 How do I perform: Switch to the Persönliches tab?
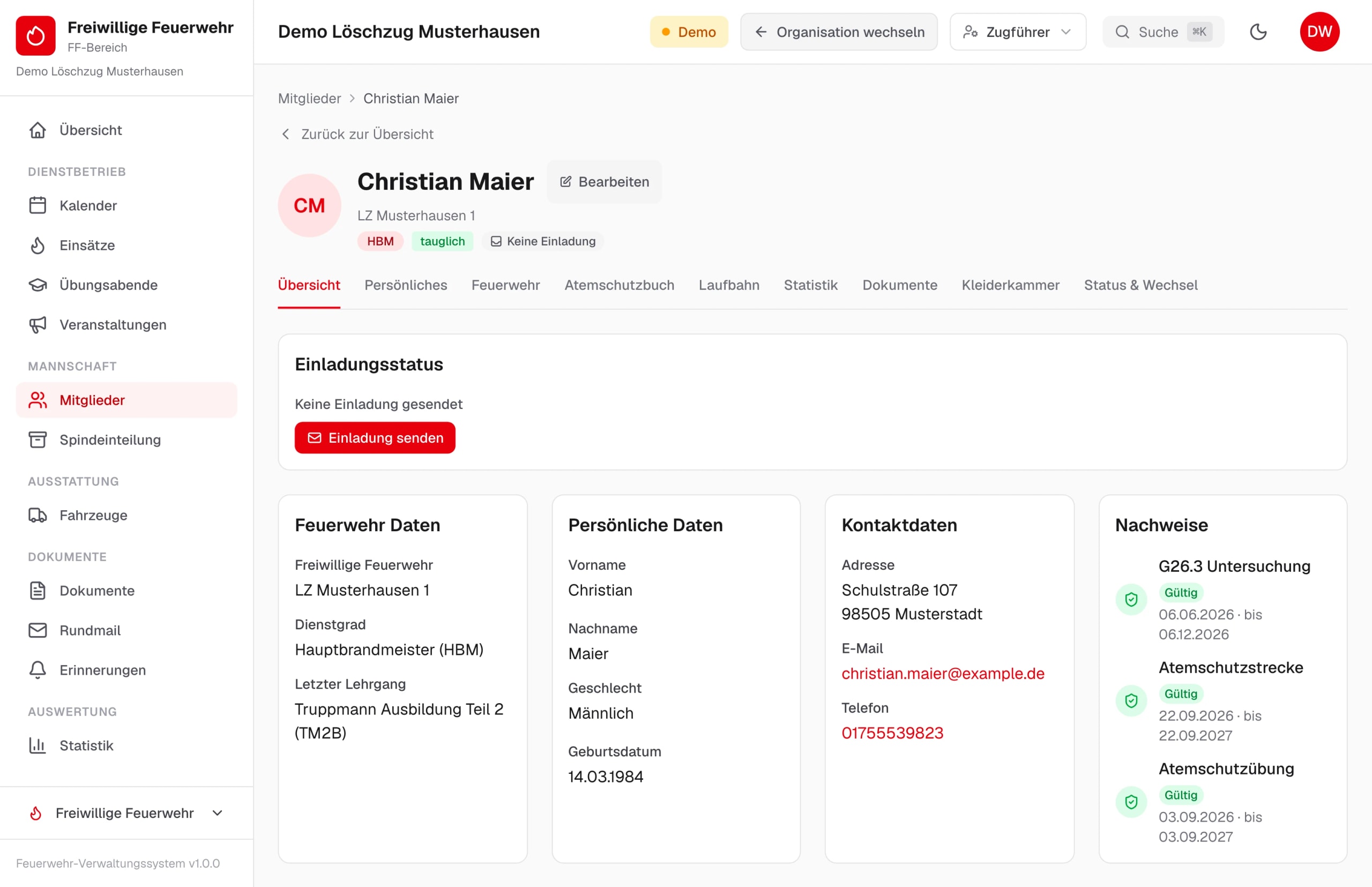tap(406, 285)
